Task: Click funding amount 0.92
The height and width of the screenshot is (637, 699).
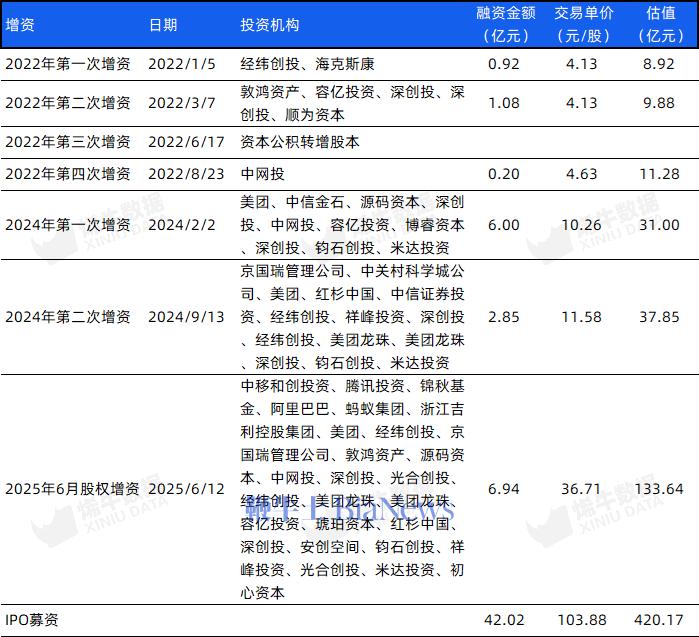Action: pyautogui.click(x=504, y=64)
